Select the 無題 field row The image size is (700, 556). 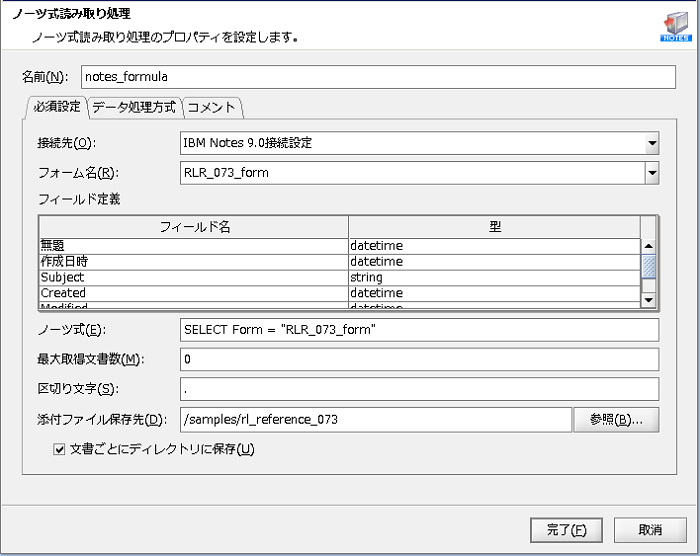(x=340, y=246)
